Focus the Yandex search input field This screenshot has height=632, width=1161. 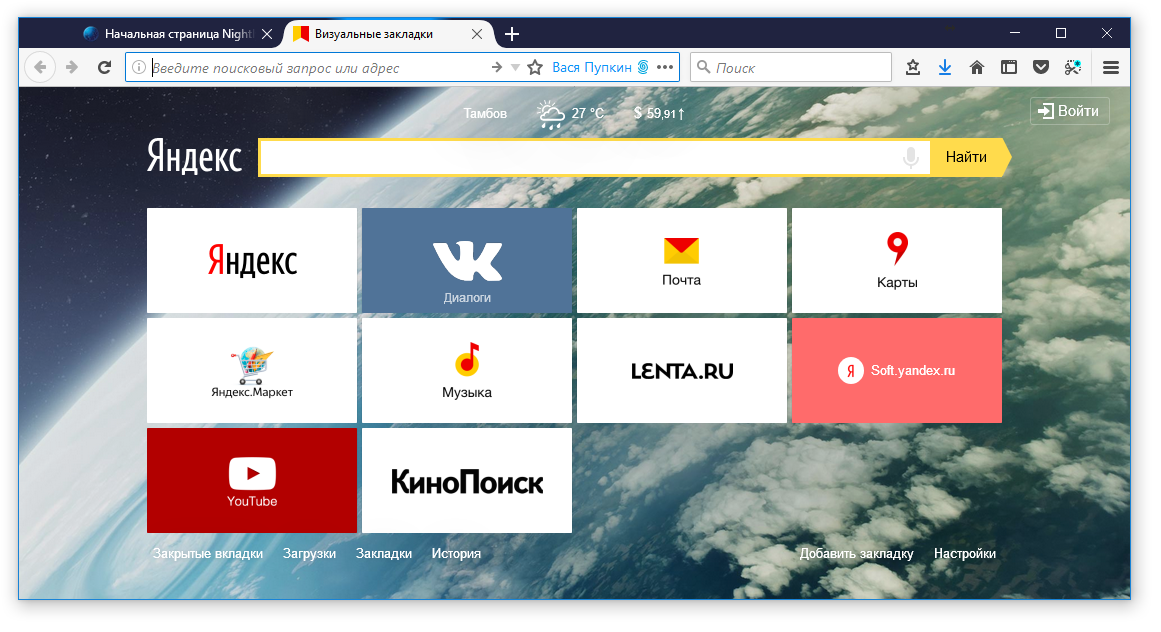(x=580, y=158)
